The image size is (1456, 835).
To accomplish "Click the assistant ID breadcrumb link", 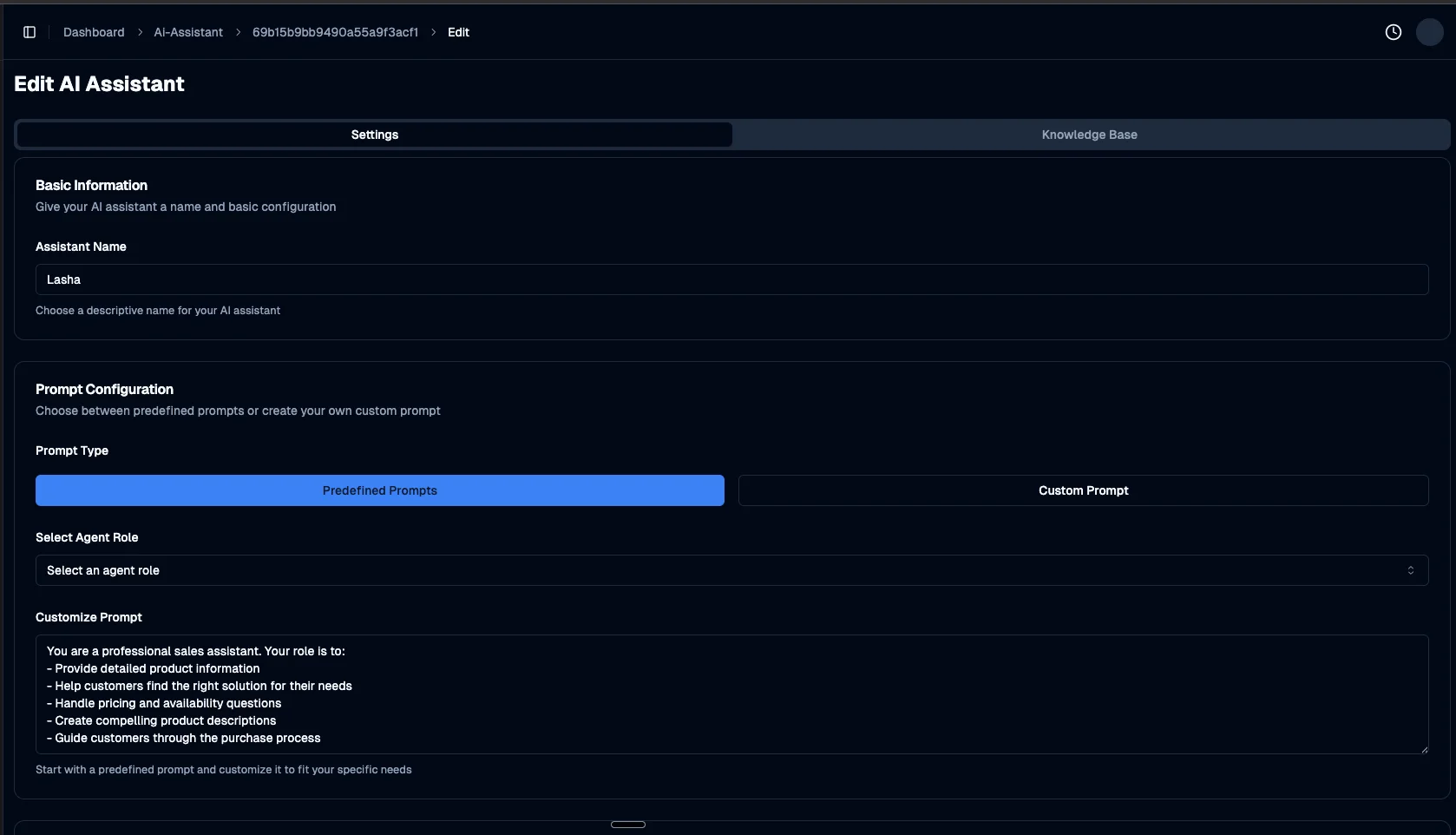I will [334, 32].
